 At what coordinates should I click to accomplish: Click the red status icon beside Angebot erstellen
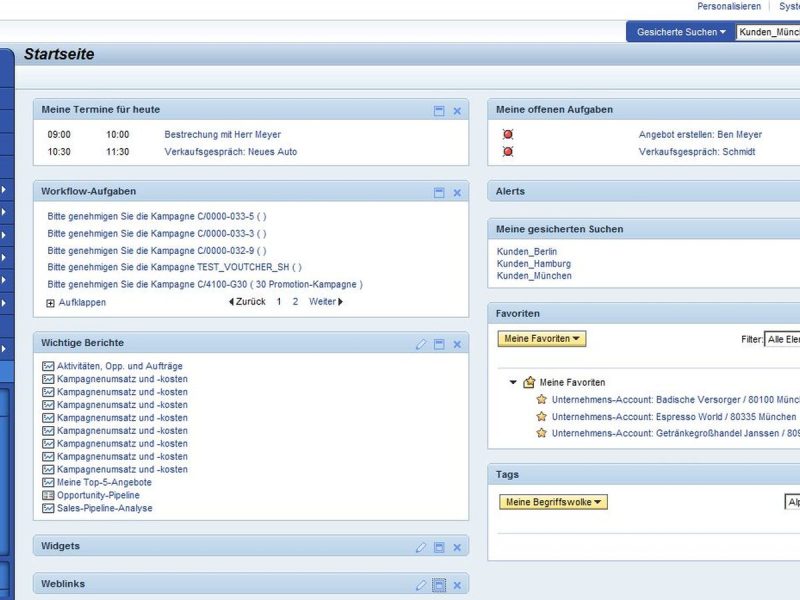pyautogui.click(x=508, y=134)
